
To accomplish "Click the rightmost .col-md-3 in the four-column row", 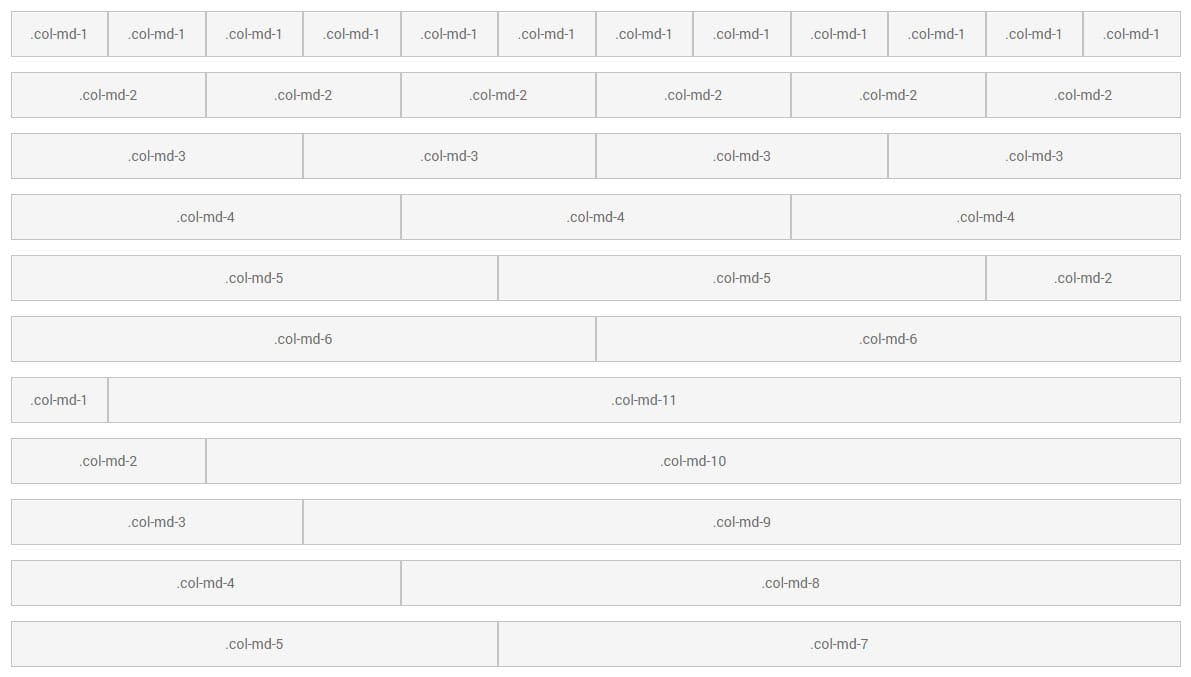I will coord(1034,156).
